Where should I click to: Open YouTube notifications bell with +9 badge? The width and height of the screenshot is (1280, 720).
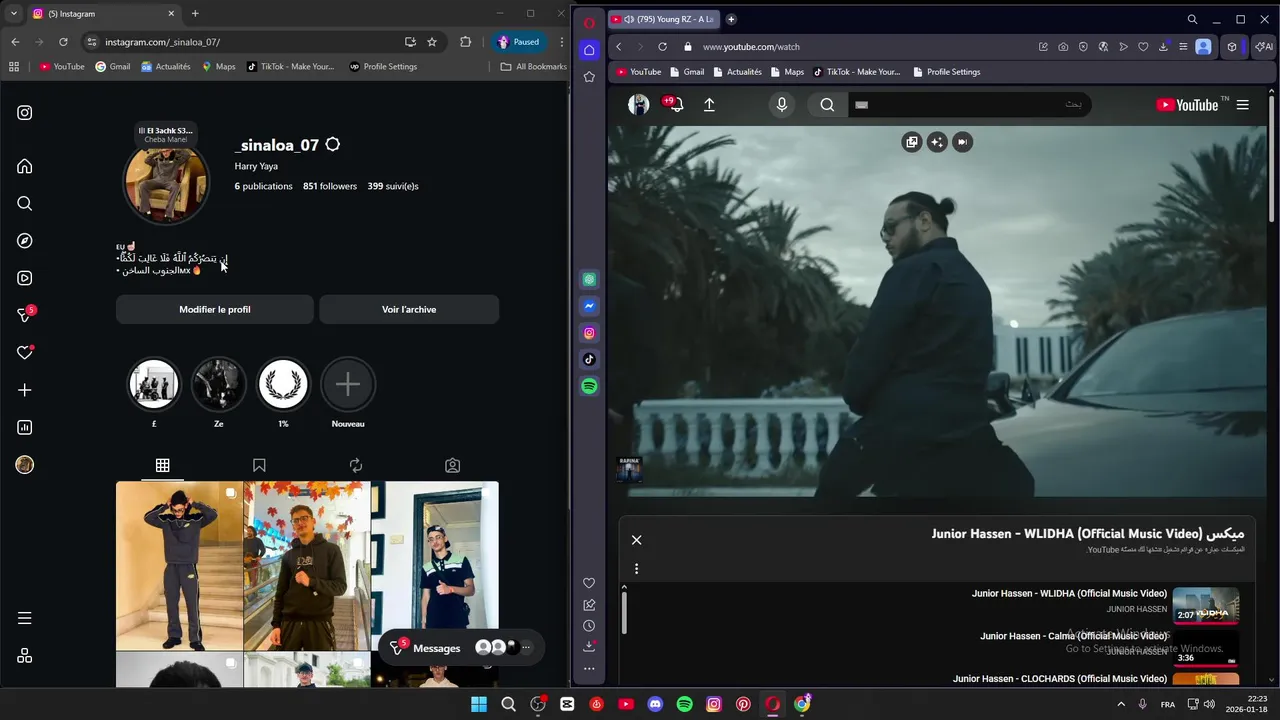tap(675, 104)
